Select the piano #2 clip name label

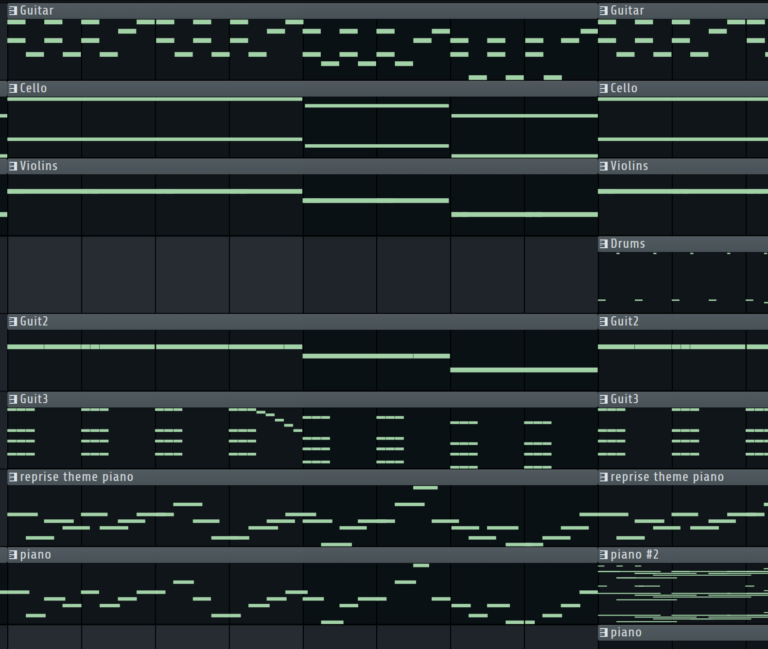coord(635,555)
